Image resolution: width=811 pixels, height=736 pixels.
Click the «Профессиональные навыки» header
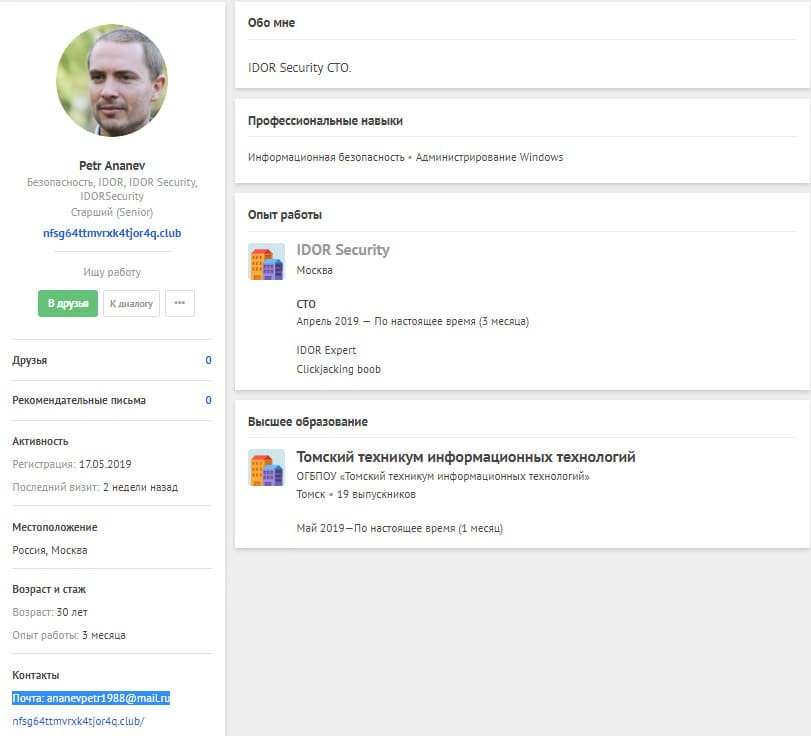click(325, 121)
